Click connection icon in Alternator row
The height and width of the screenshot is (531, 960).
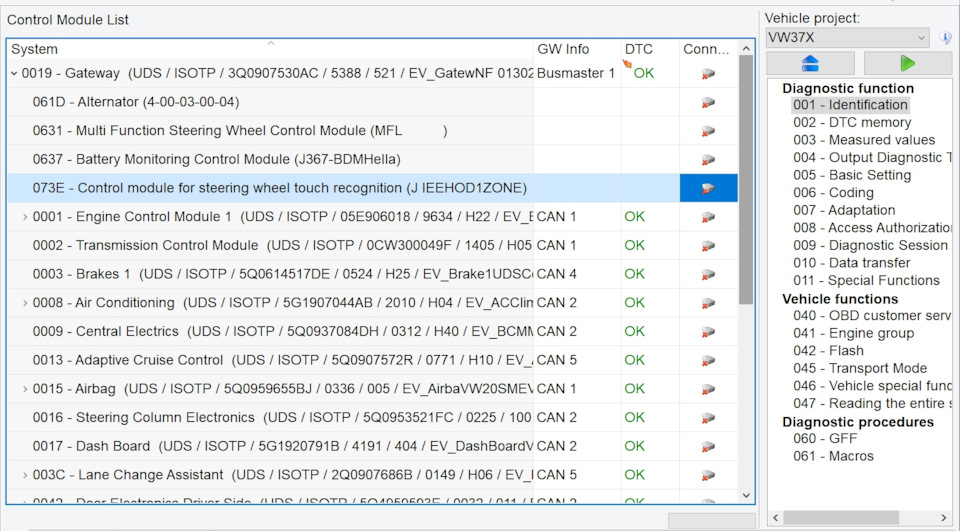click(708, 102)
